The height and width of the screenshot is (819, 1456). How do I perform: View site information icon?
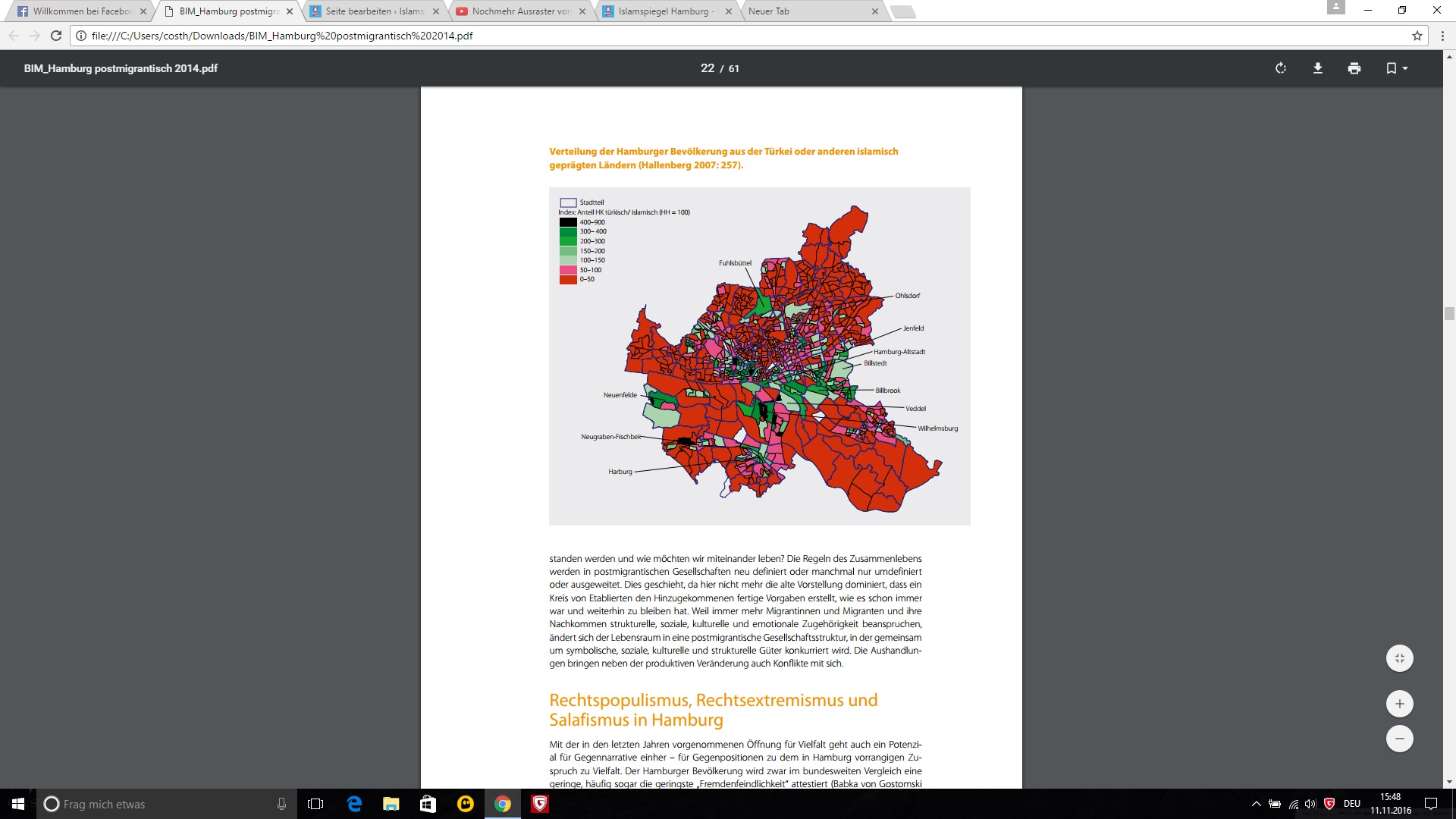81,36
